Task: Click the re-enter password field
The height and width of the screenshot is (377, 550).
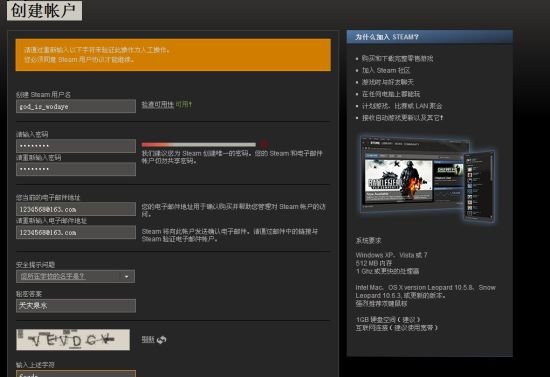Action: tap(76, 169)
